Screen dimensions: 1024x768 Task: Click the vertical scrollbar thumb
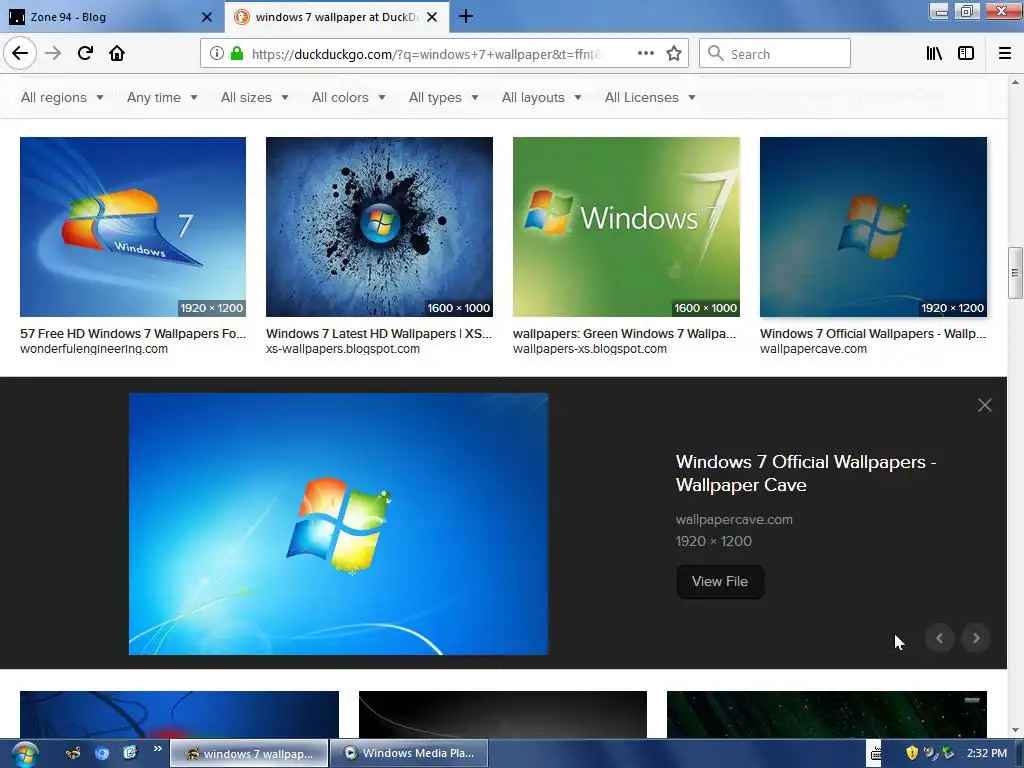pos(1015,272)
